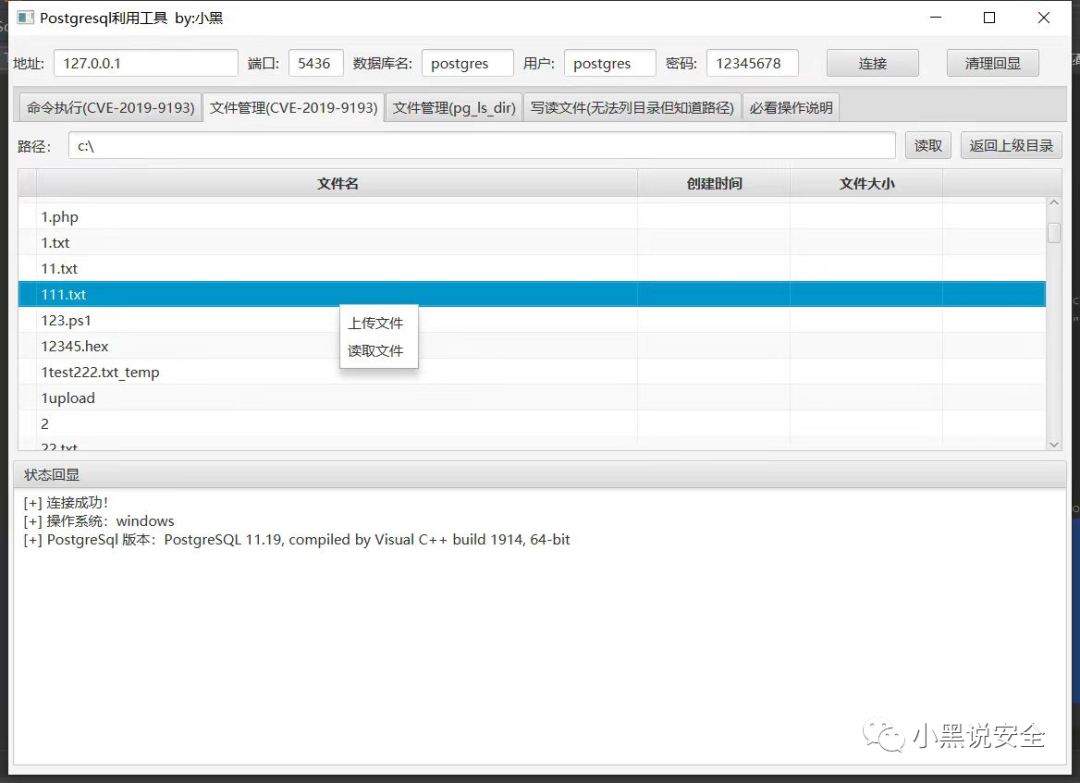Sort by the 文件名 column header
Viewport: 1080px width, 783px height.
click(x=337, y=184)
